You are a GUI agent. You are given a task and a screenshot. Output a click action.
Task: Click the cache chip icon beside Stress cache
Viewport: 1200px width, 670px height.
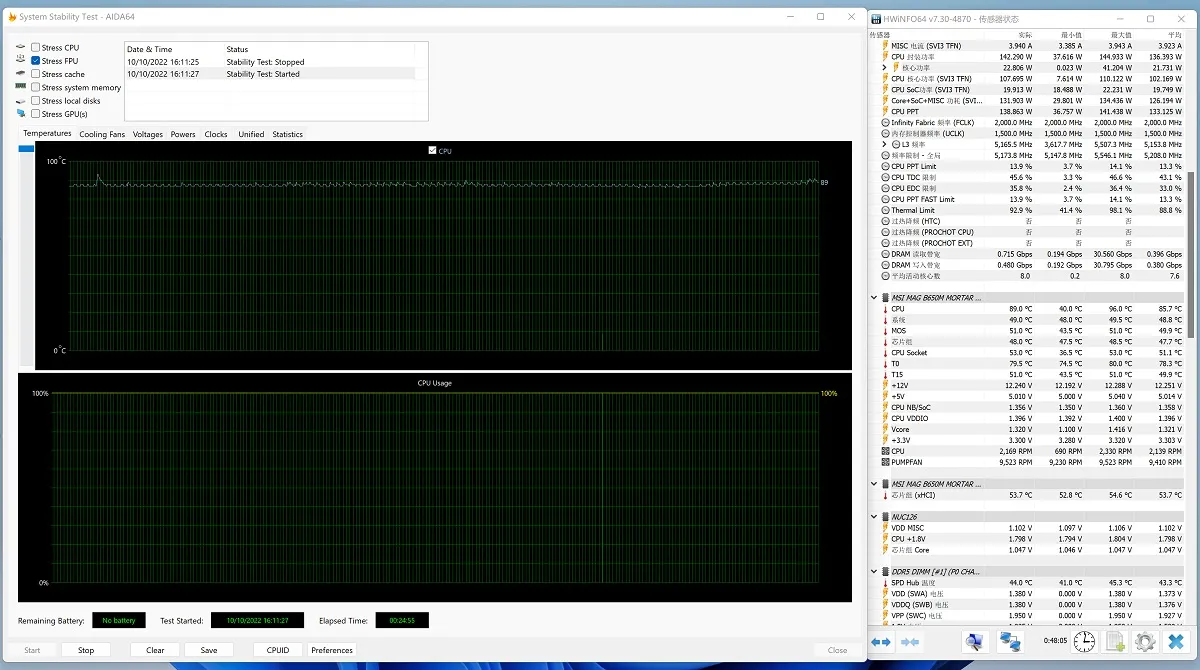coord(21,74)
